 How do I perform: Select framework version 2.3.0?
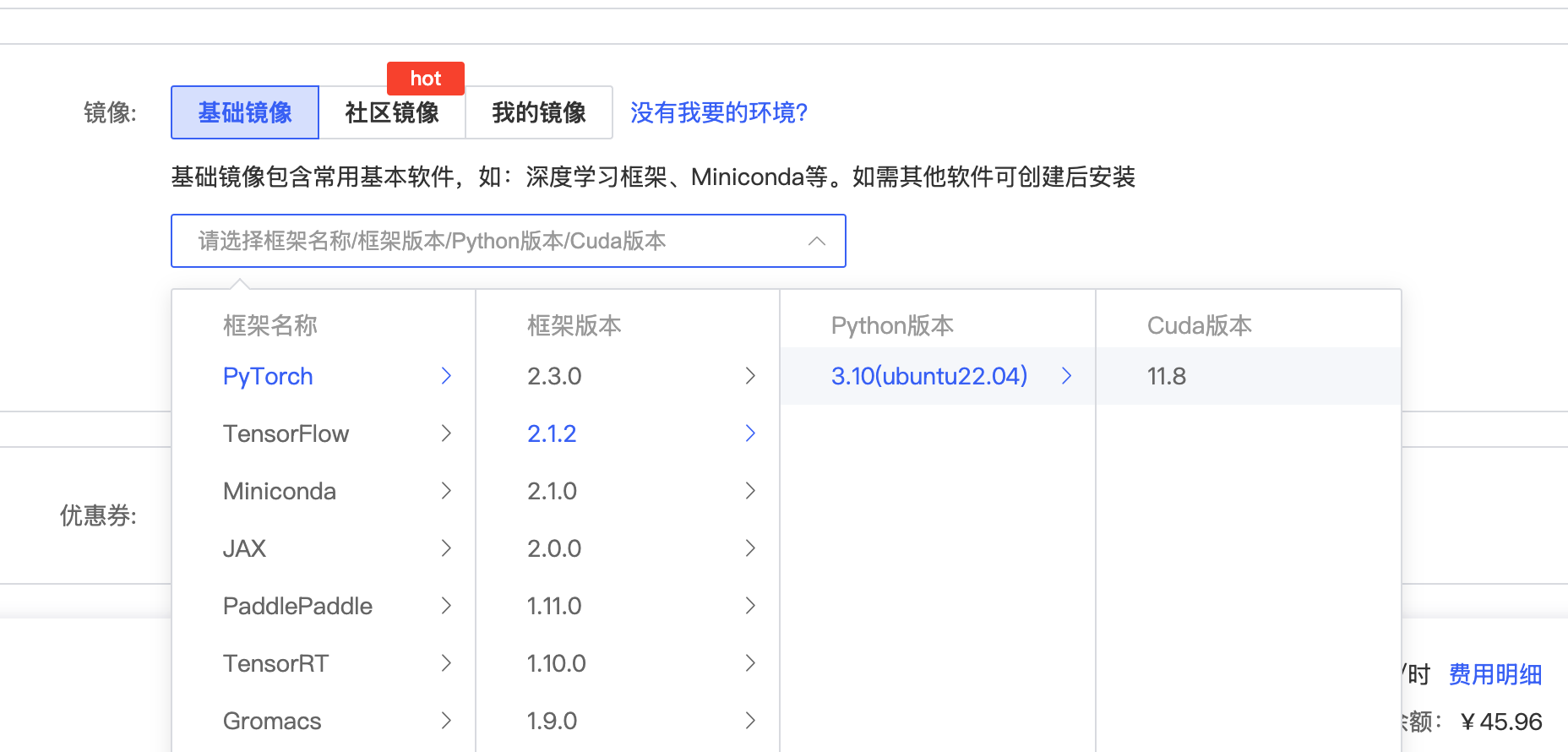554,376
